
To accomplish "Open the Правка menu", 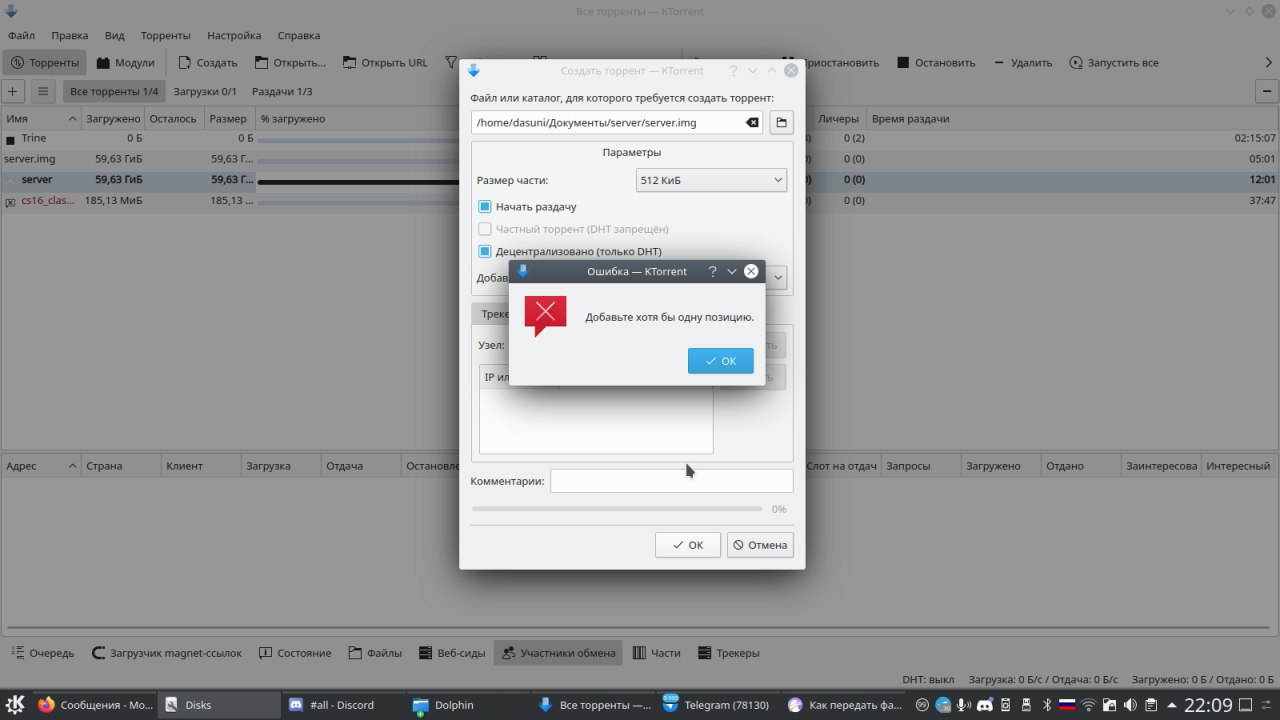I will tap(70, 35).
